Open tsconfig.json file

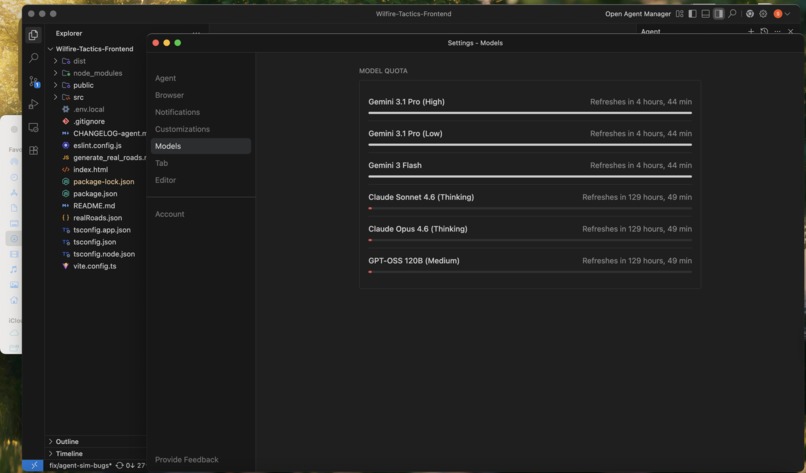[x=95, y=242]
